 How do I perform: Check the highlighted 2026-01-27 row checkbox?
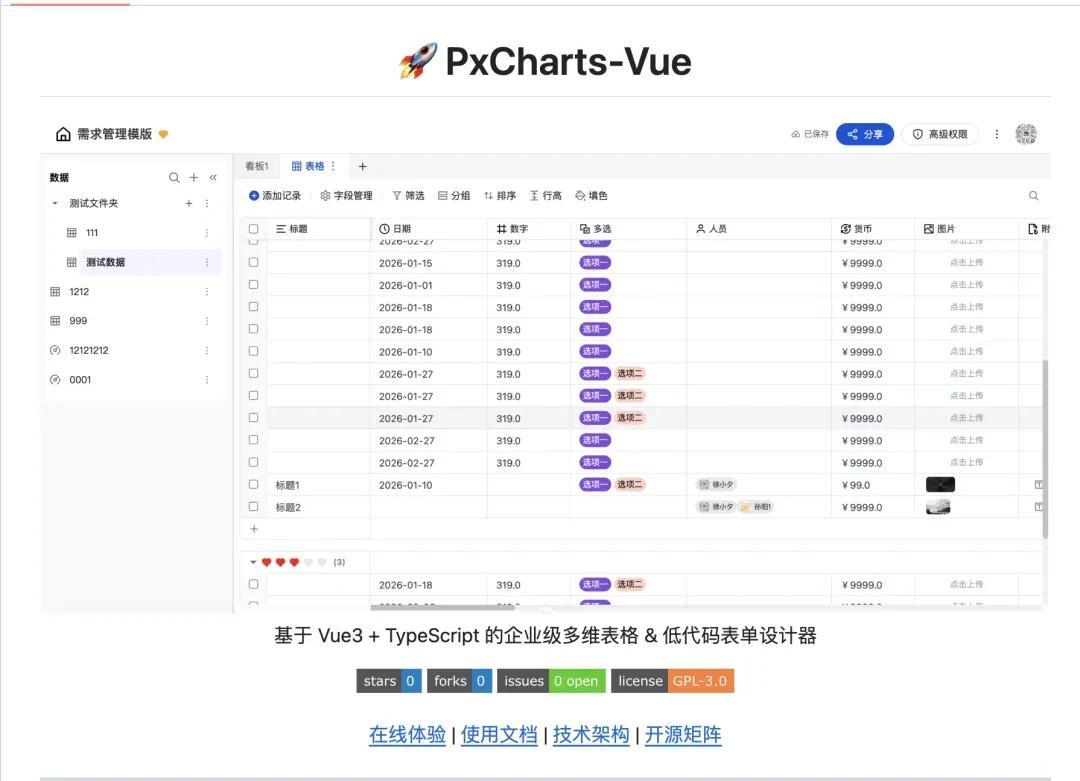click(x=253, y=418)
